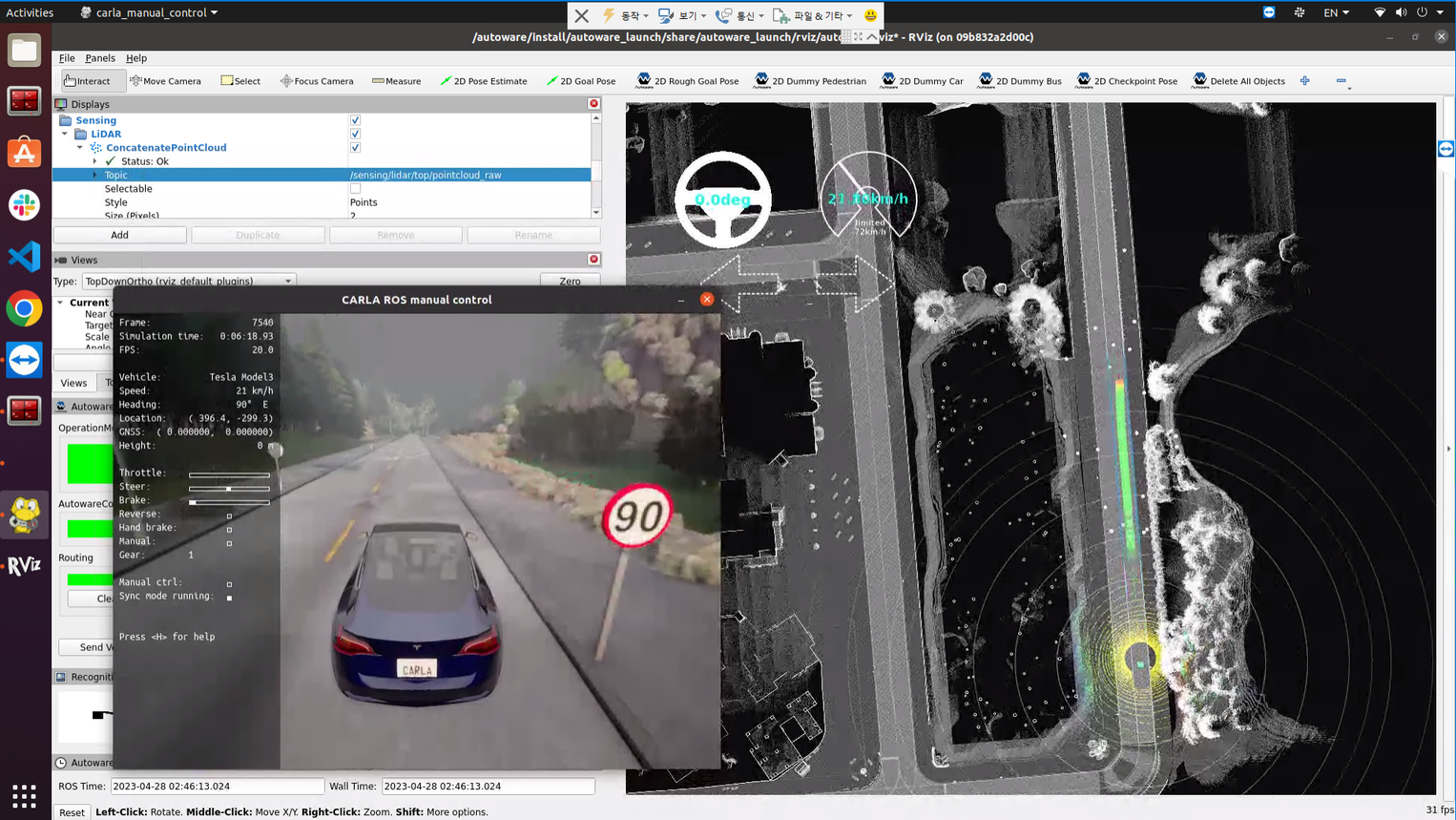Choose the Select tool in toolbar

pyautogui.click(x=240, y=81)
